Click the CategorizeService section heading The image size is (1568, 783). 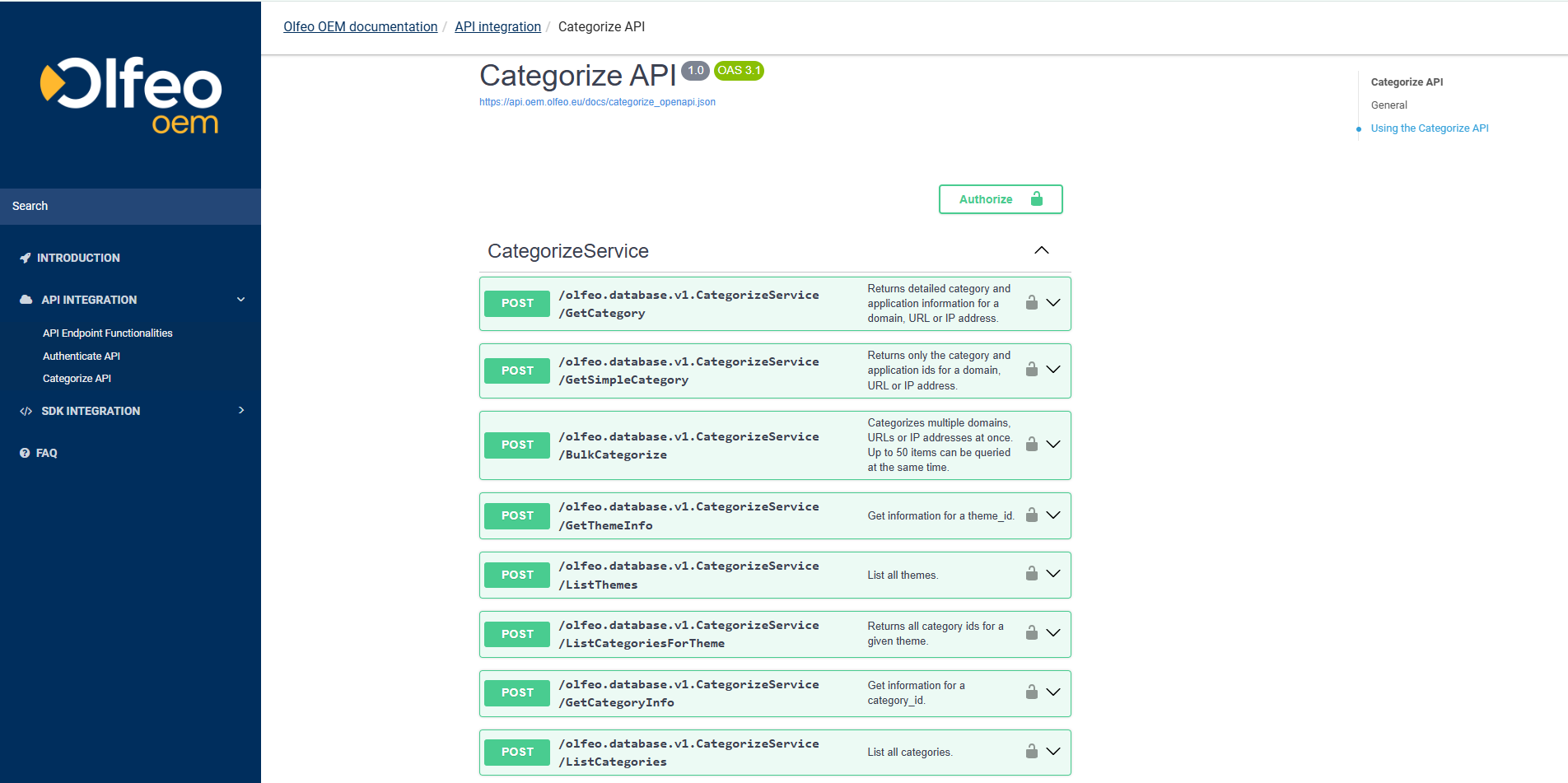coord(568,251)
